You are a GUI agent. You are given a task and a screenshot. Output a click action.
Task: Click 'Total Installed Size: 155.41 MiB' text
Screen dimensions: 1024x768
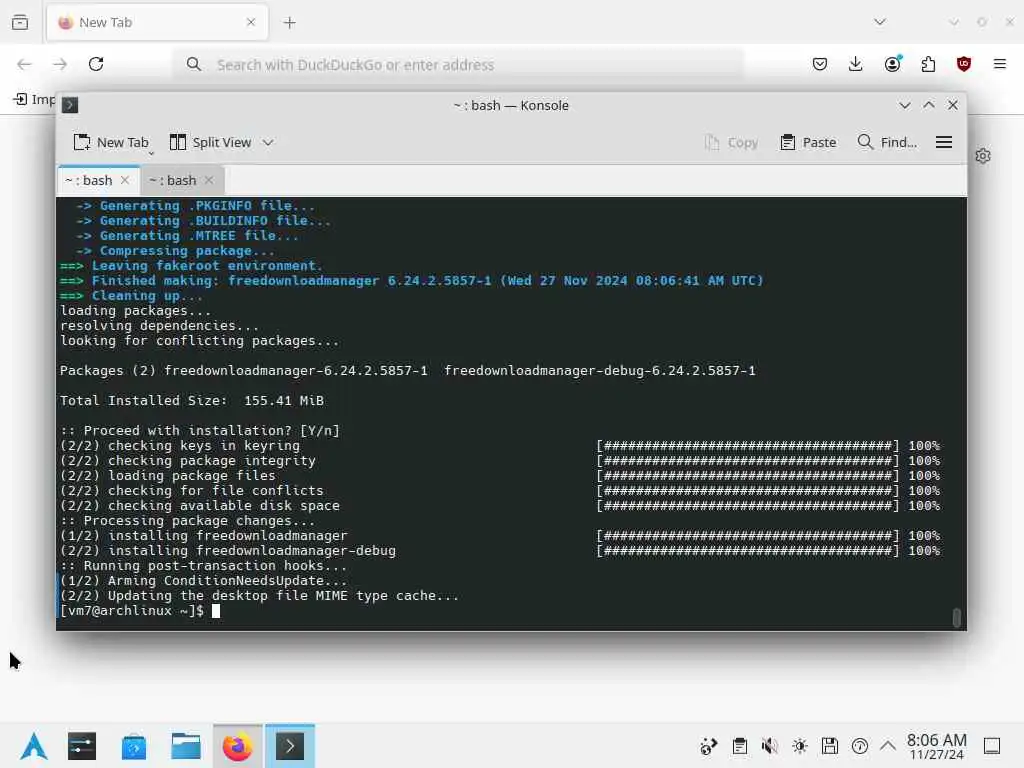pyautogui.click(x=192, y=400)
